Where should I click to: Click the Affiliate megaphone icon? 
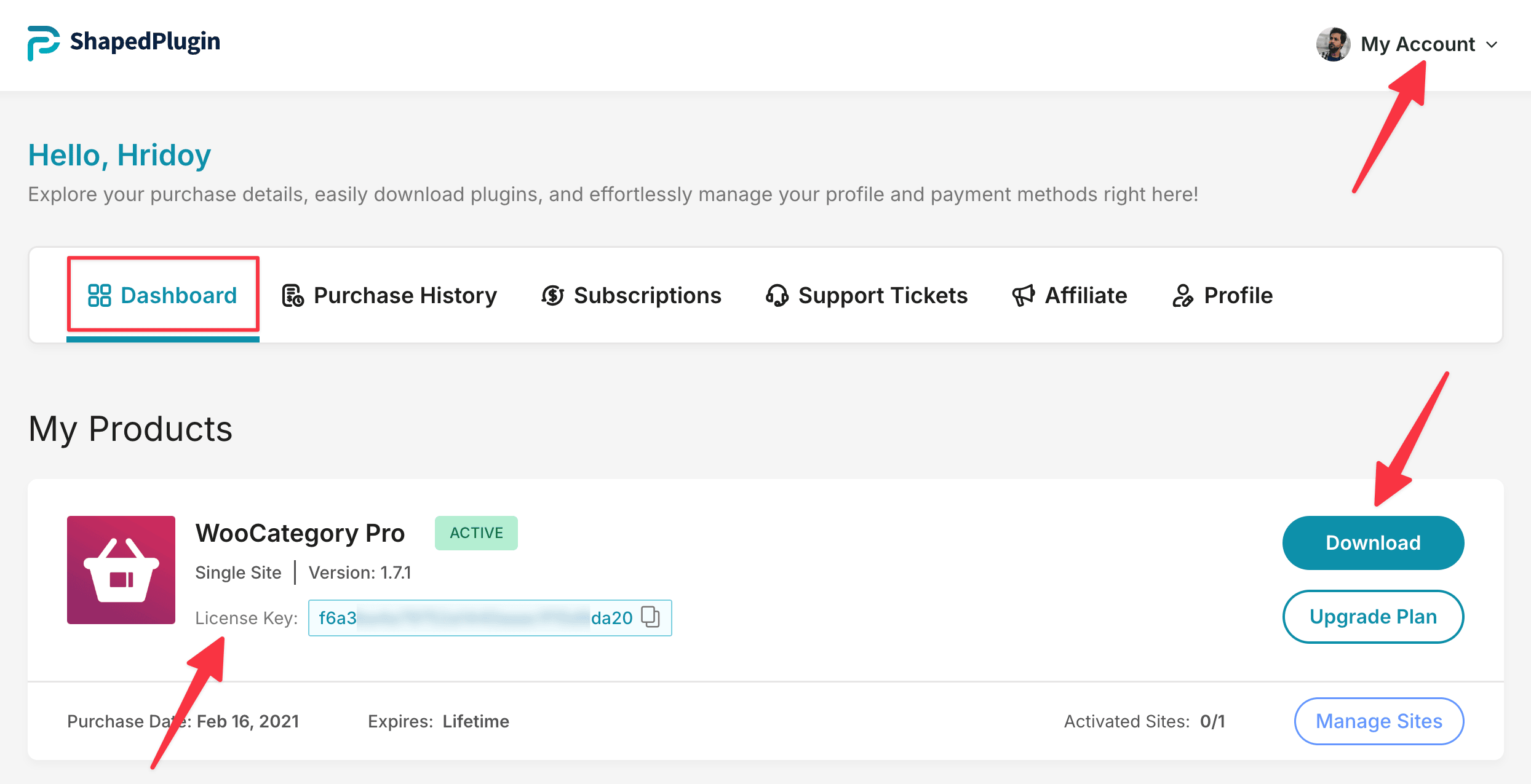[1024, 296]
